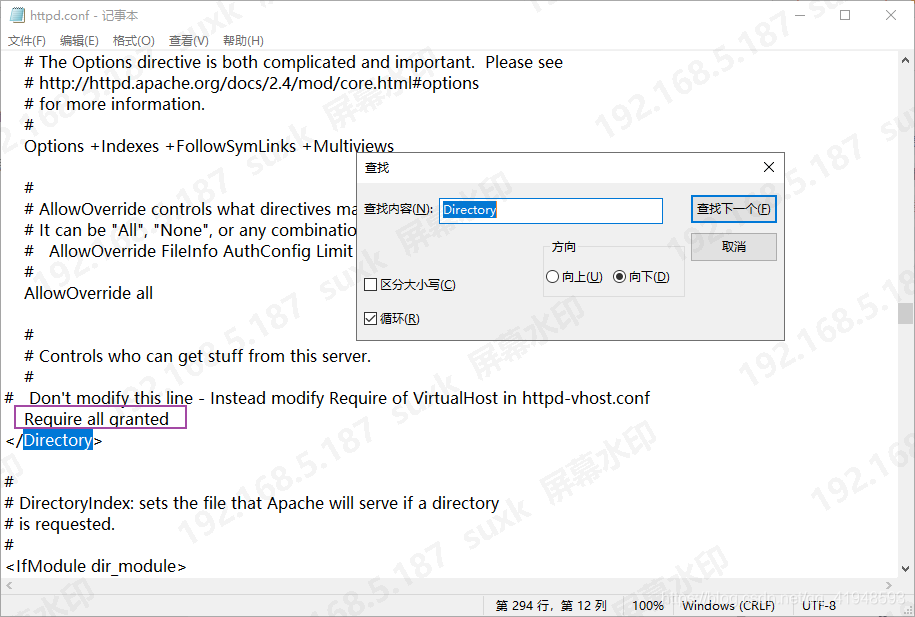
Task: Click the '# The Options directive' comment line
Action: point(294,62)
